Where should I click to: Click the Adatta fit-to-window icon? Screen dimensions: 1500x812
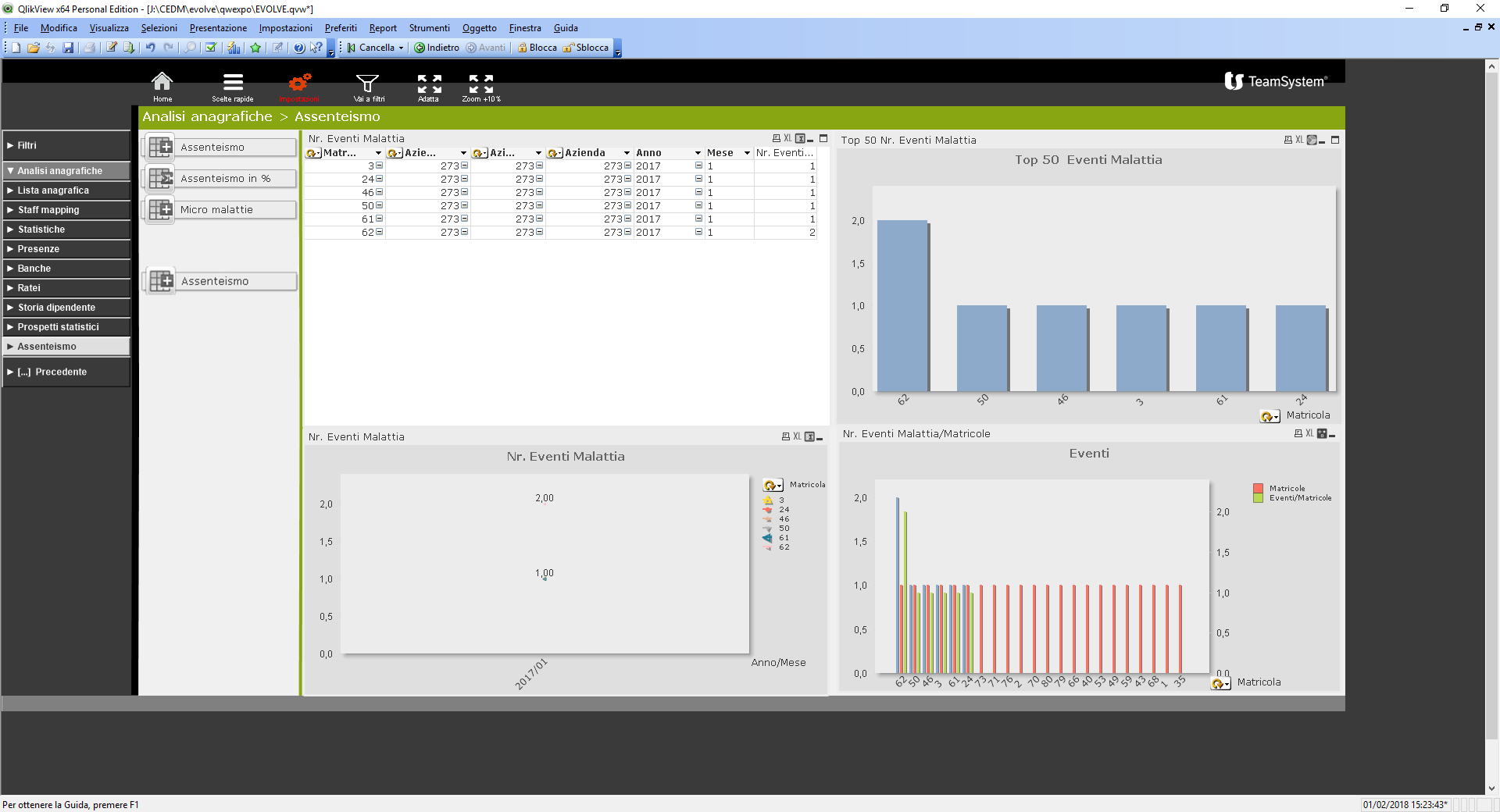(429, 83)
